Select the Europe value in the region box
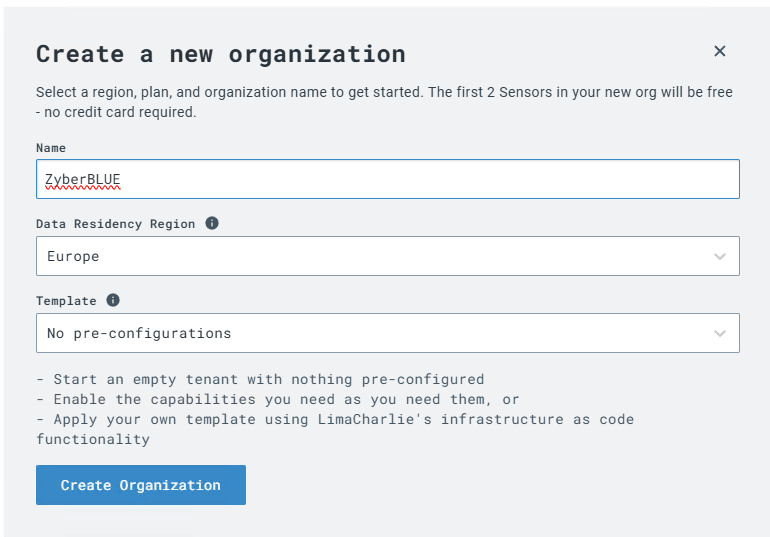Image resolution: width=770 pixels, height=537 pixels. pyautogui.click(x=73, y=256)
